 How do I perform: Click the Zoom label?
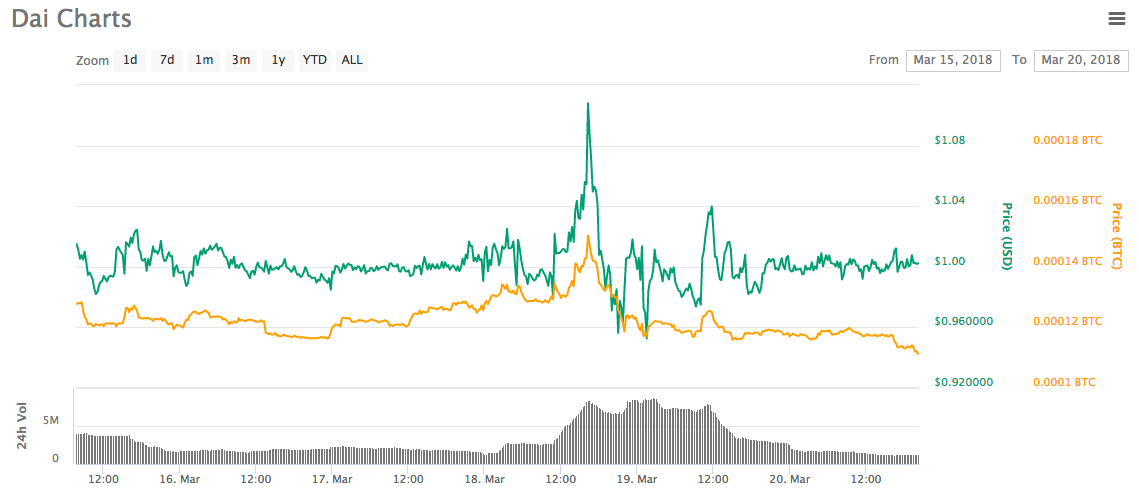click(92, 60)
